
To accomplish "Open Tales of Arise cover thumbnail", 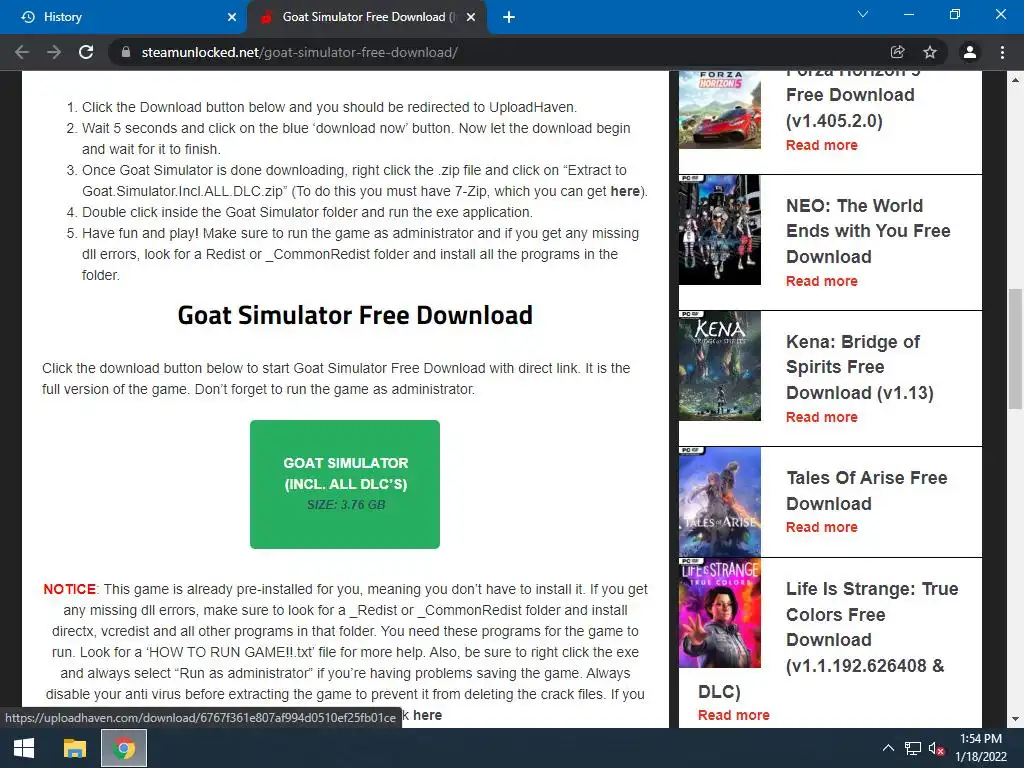I will (x=720, y=502).
